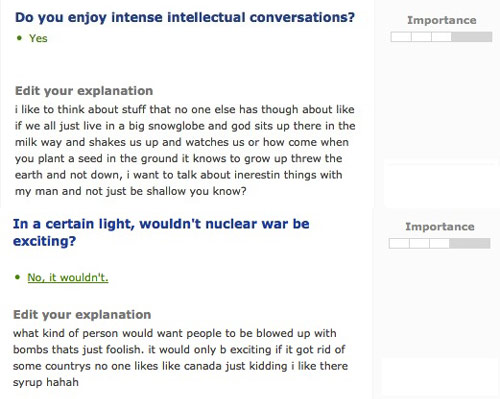Click the 'No, it wouldn't.' answer link

[68, 277]
